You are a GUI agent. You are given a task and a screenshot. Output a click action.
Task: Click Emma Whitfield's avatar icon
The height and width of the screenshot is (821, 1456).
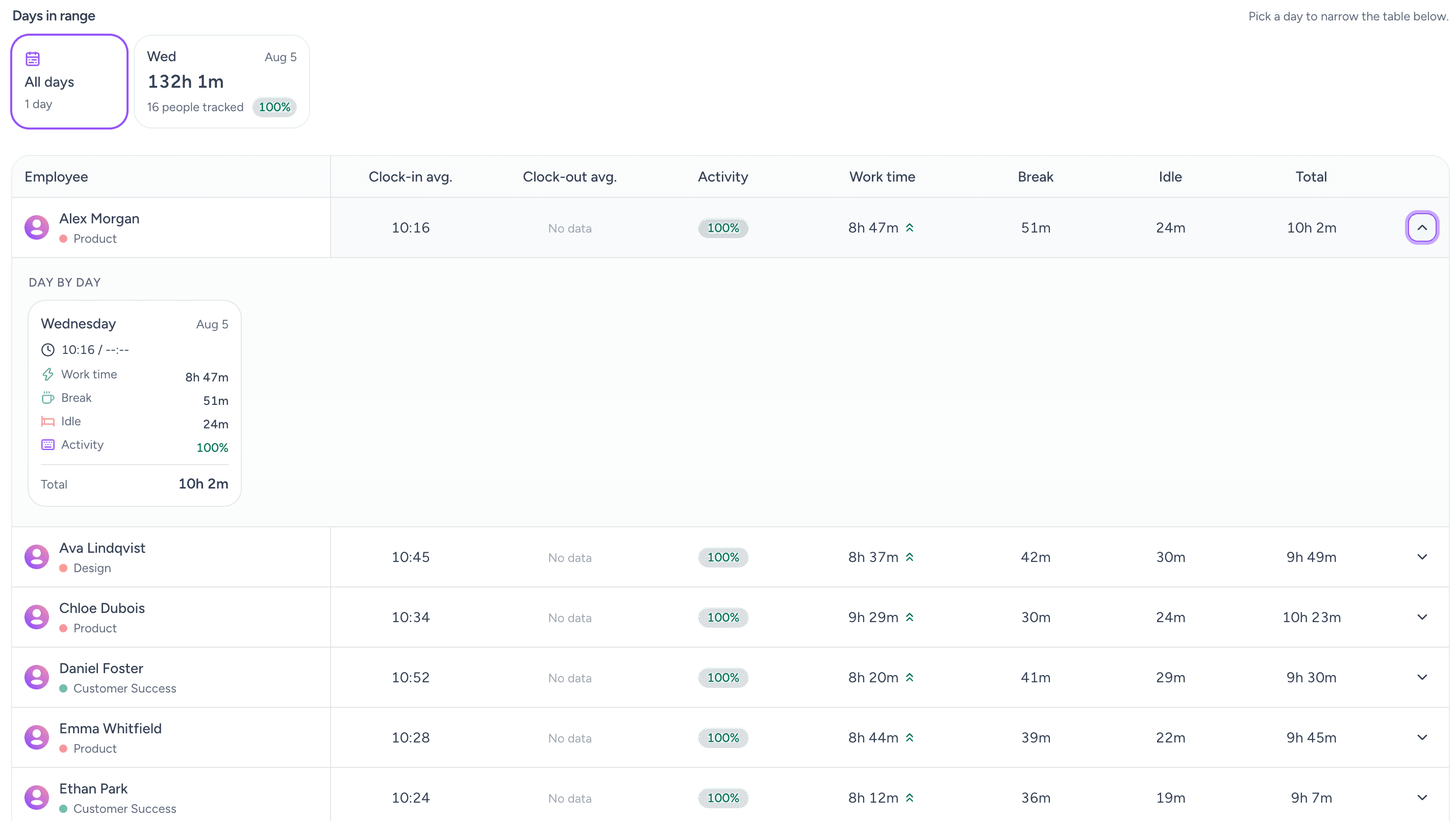tap(37, 737)
